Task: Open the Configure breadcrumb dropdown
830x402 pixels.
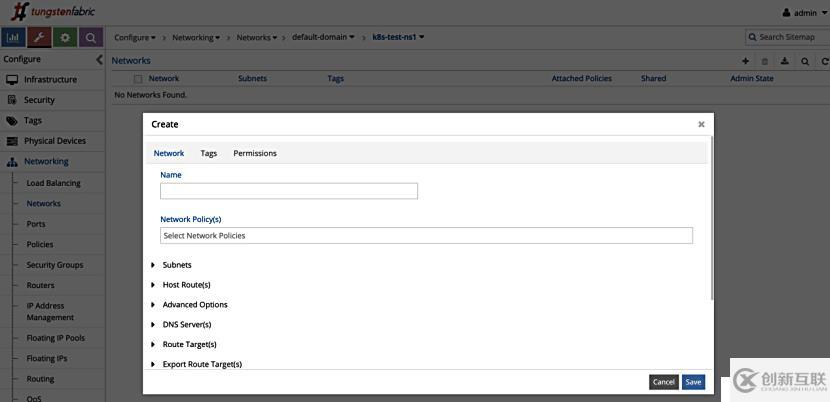Action: click(x=135, y=38)
